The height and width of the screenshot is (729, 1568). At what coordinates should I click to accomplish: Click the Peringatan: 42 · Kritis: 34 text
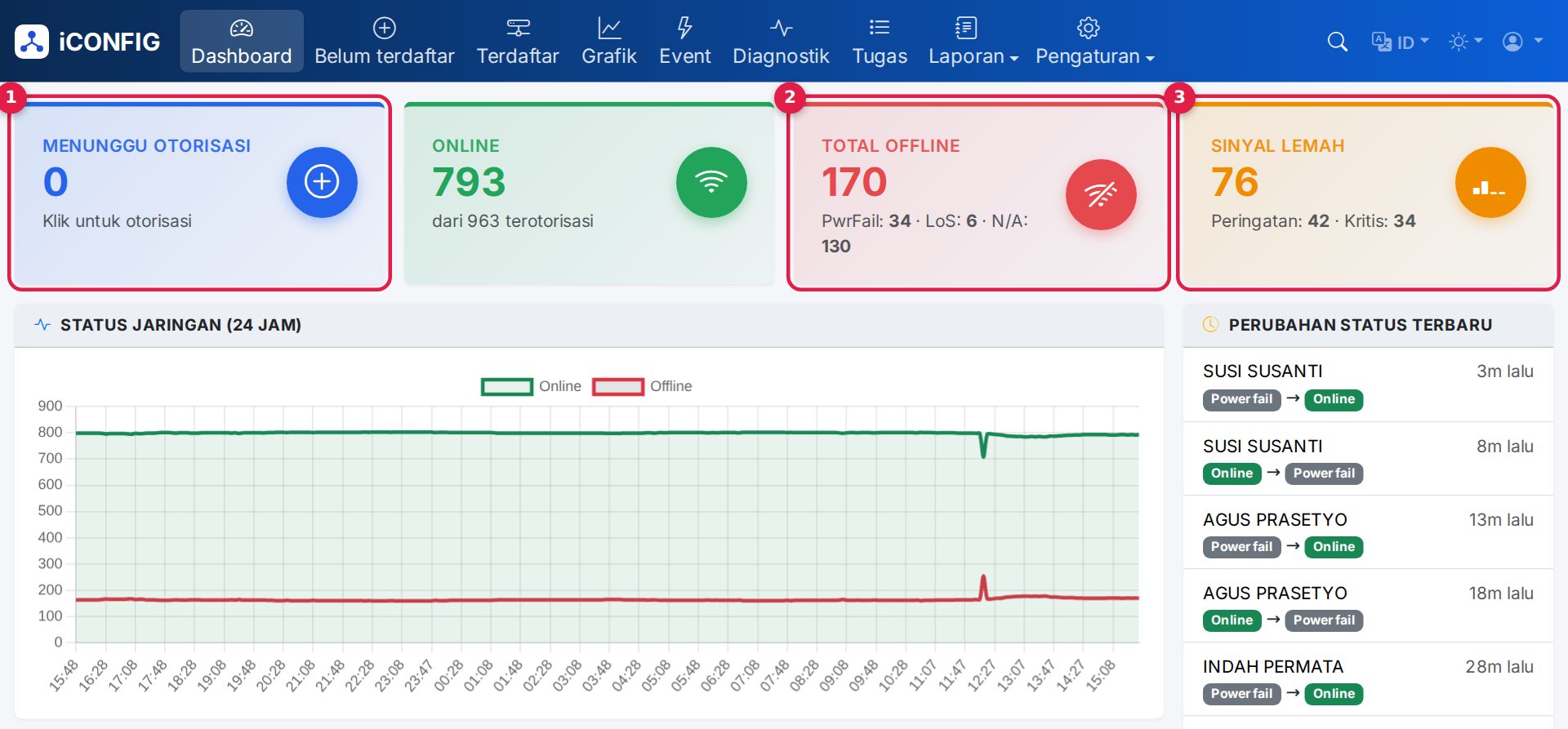[x=1312, y=221]
